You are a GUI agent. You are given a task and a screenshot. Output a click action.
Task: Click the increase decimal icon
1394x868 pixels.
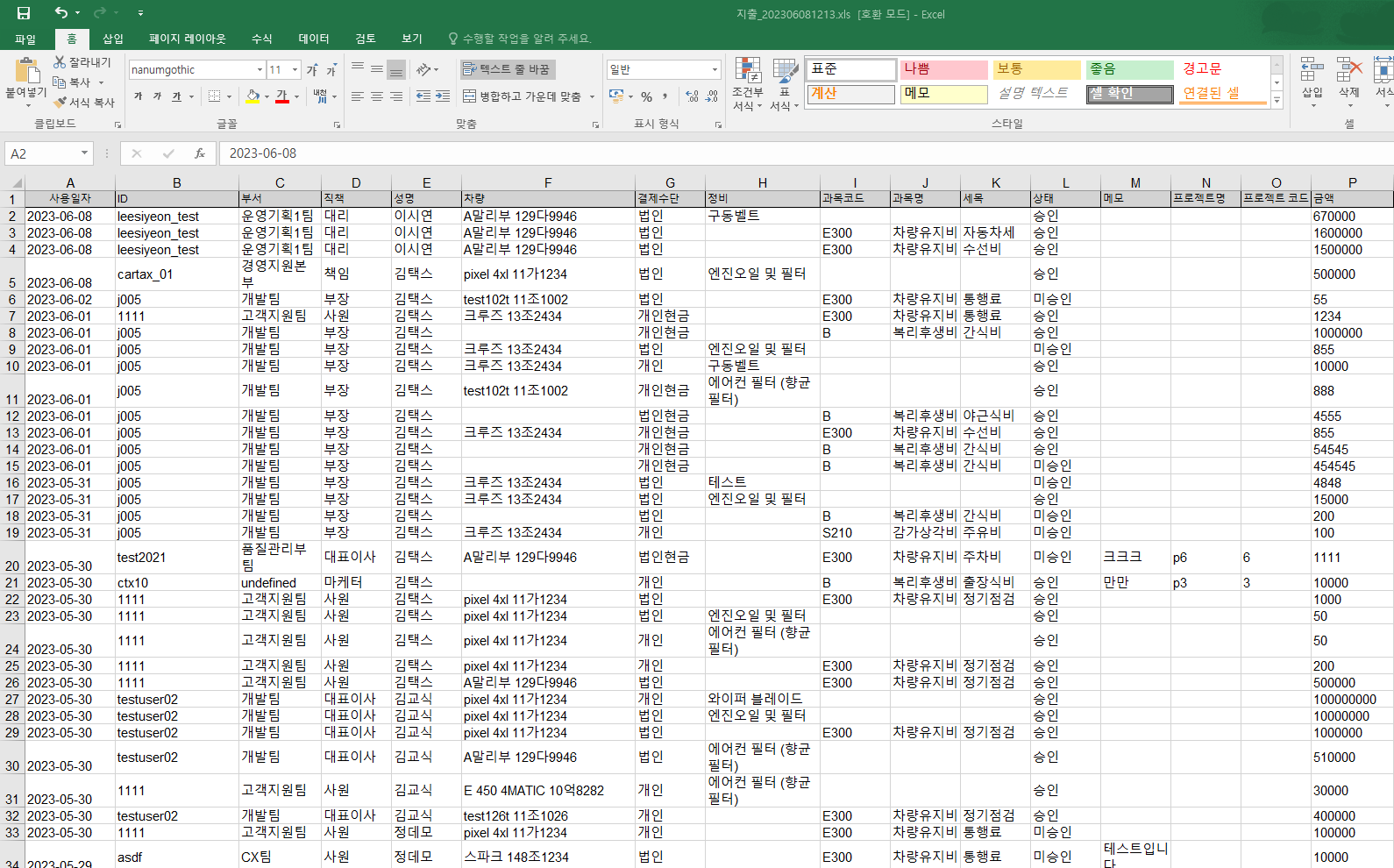692,96
